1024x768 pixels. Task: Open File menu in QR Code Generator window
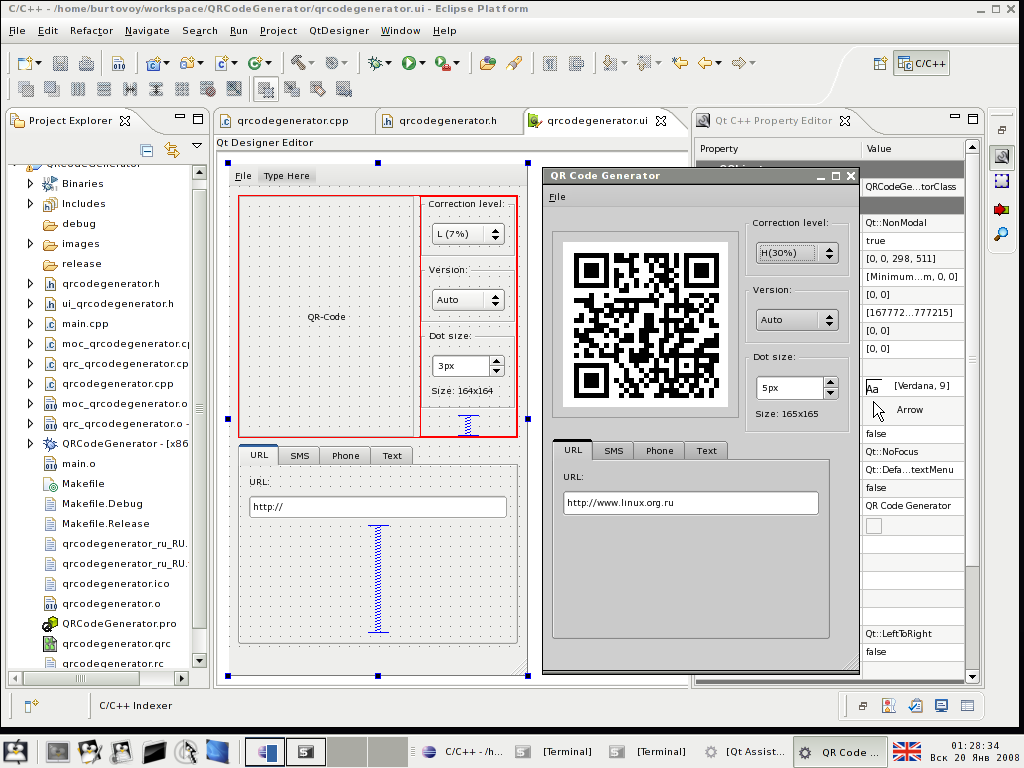557,197
